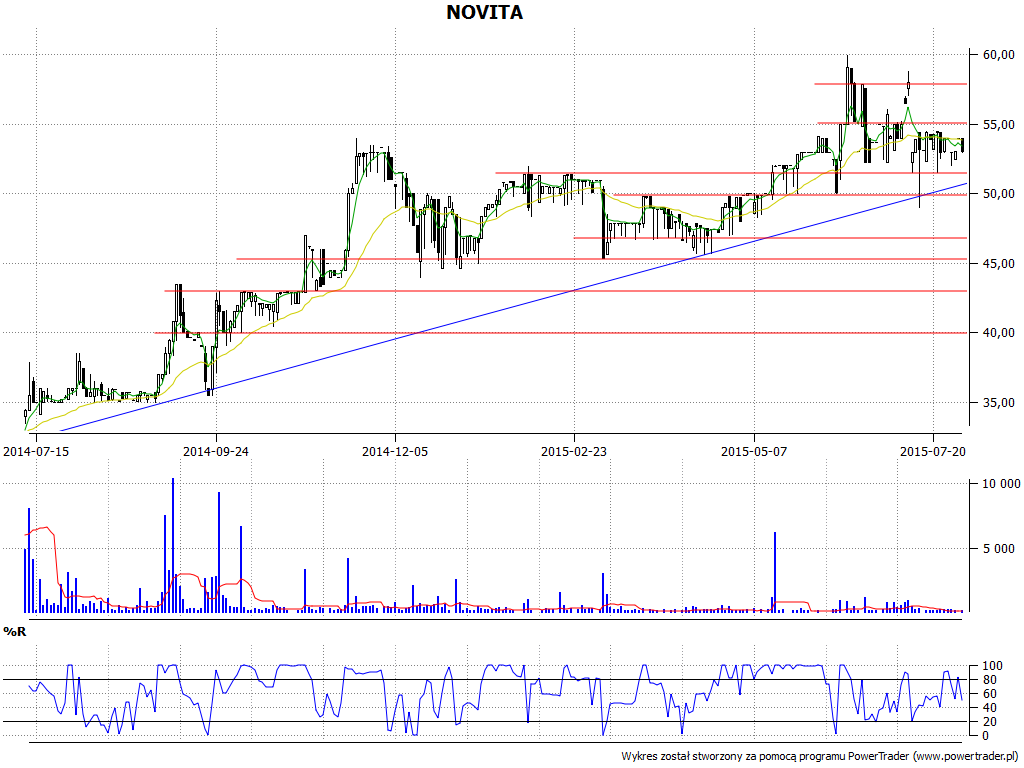Click the 40 level on %R axis
This screenshot has width=1024, height=768.
pyautogui.click(x=989, y=708)
